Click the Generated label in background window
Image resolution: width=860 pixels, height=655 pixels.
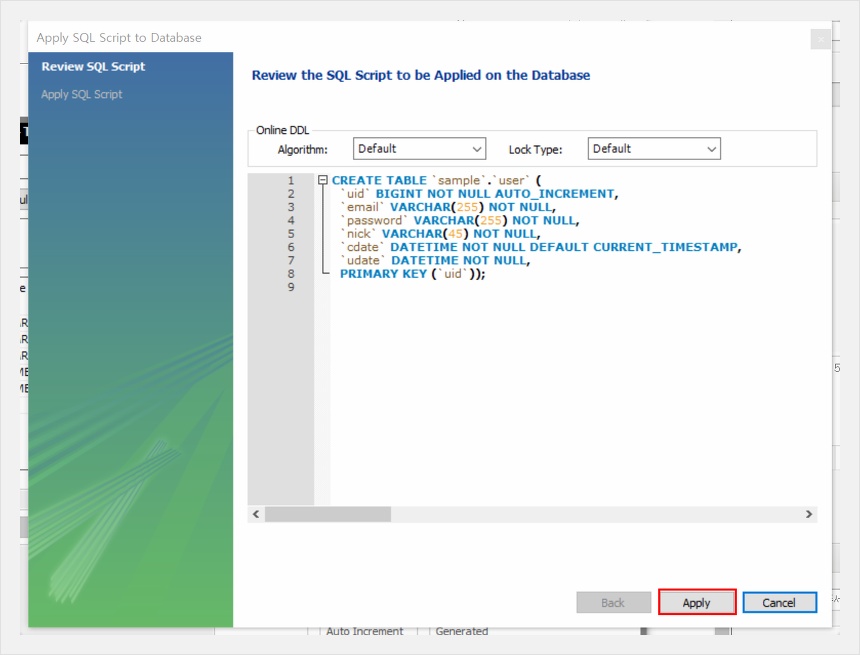tap(462, 631)
